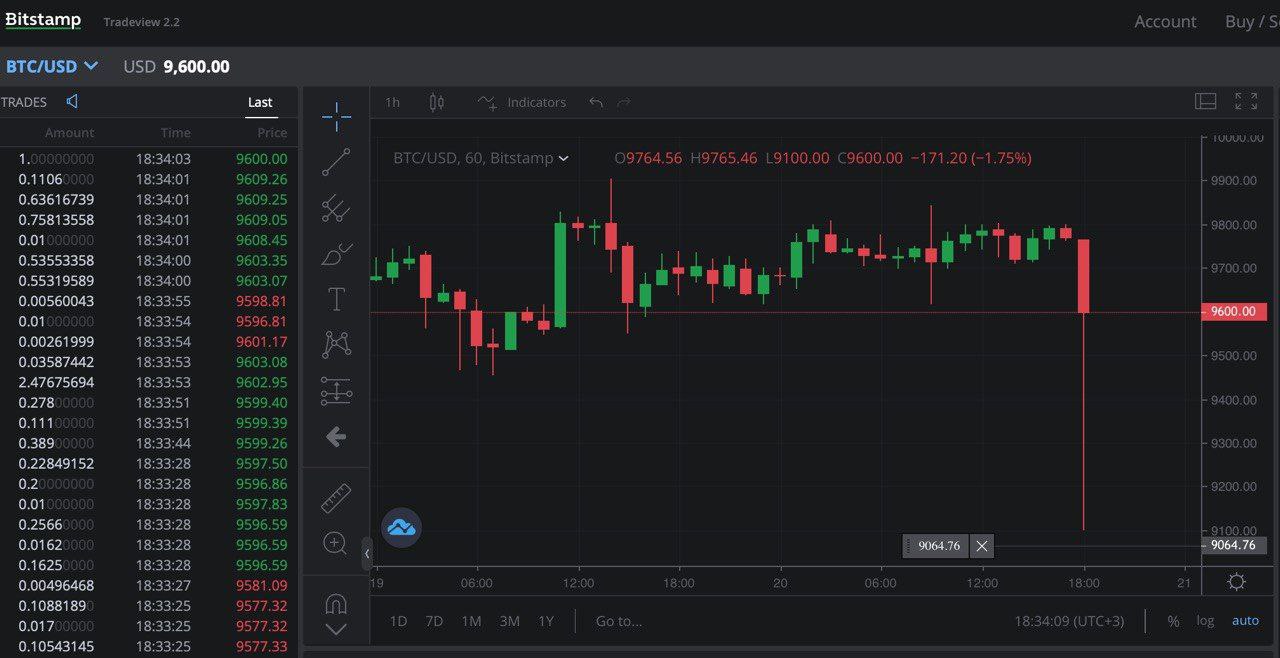Viewport: 1280px width, 658px height.
Task: Select the ruler measure tool
Action: (x=336, y=498)
